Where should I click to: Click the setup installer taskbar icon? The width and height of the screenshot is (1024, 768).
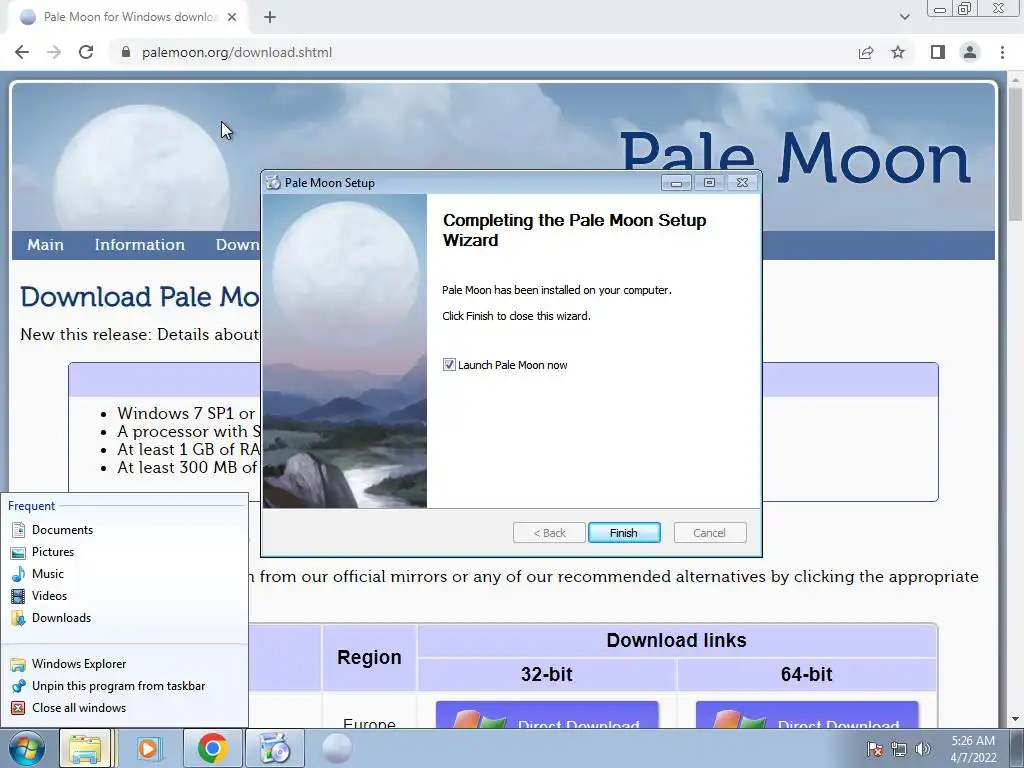(x=275, y=748)
